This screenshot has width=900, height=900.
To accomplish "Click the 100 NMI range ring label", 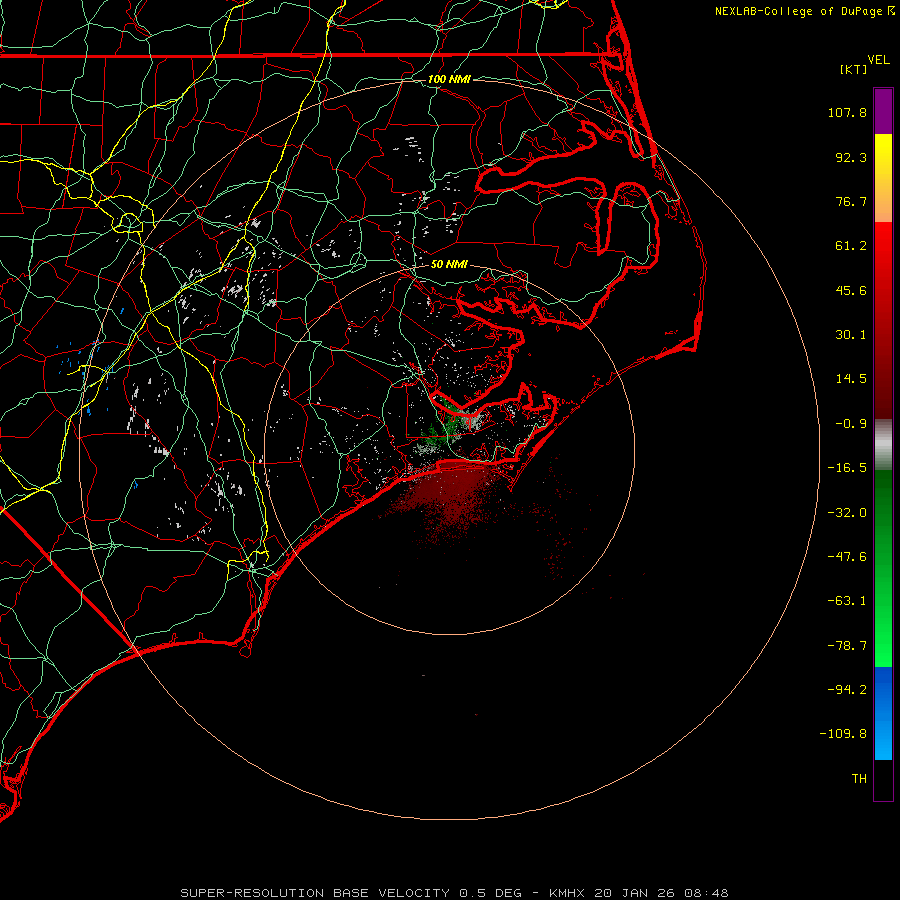I will tap(449, 79).
